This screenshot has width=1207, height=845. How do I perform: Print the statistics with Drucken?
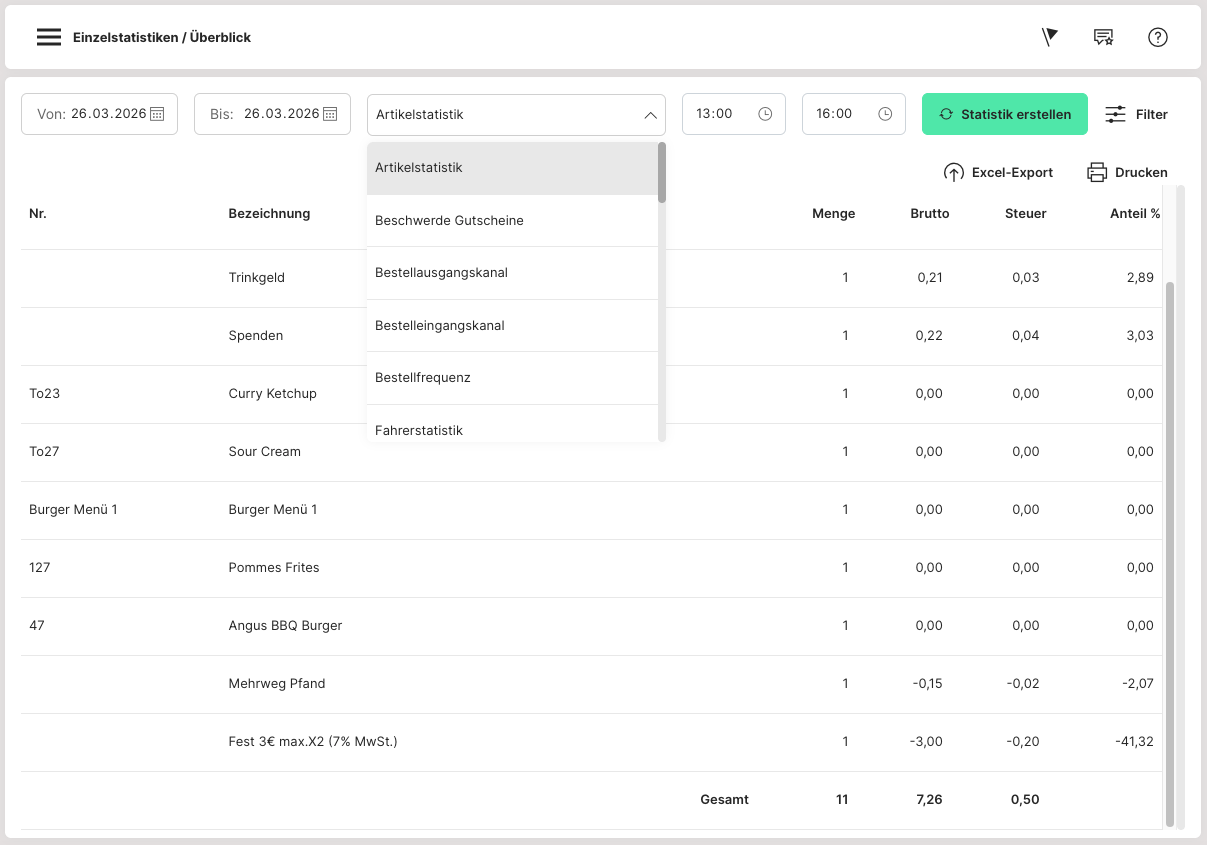click(1127, 172)
